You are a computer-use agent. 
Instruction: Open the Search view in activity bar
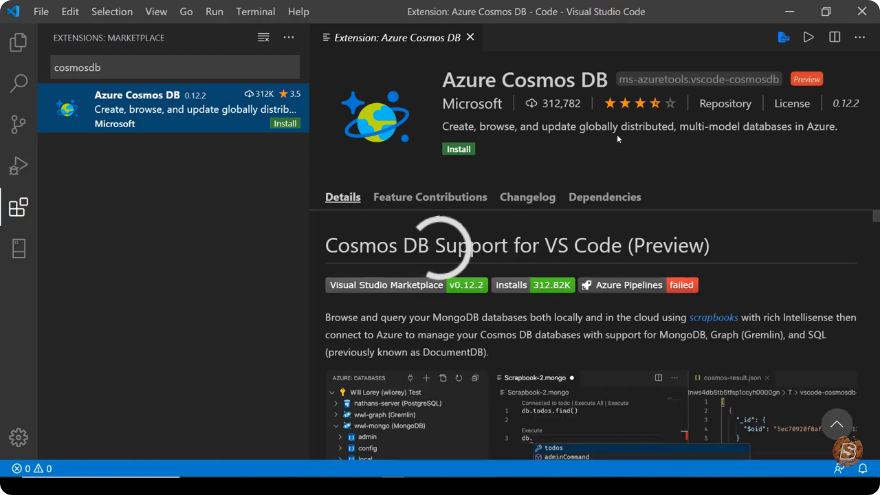tap(18, 83)
